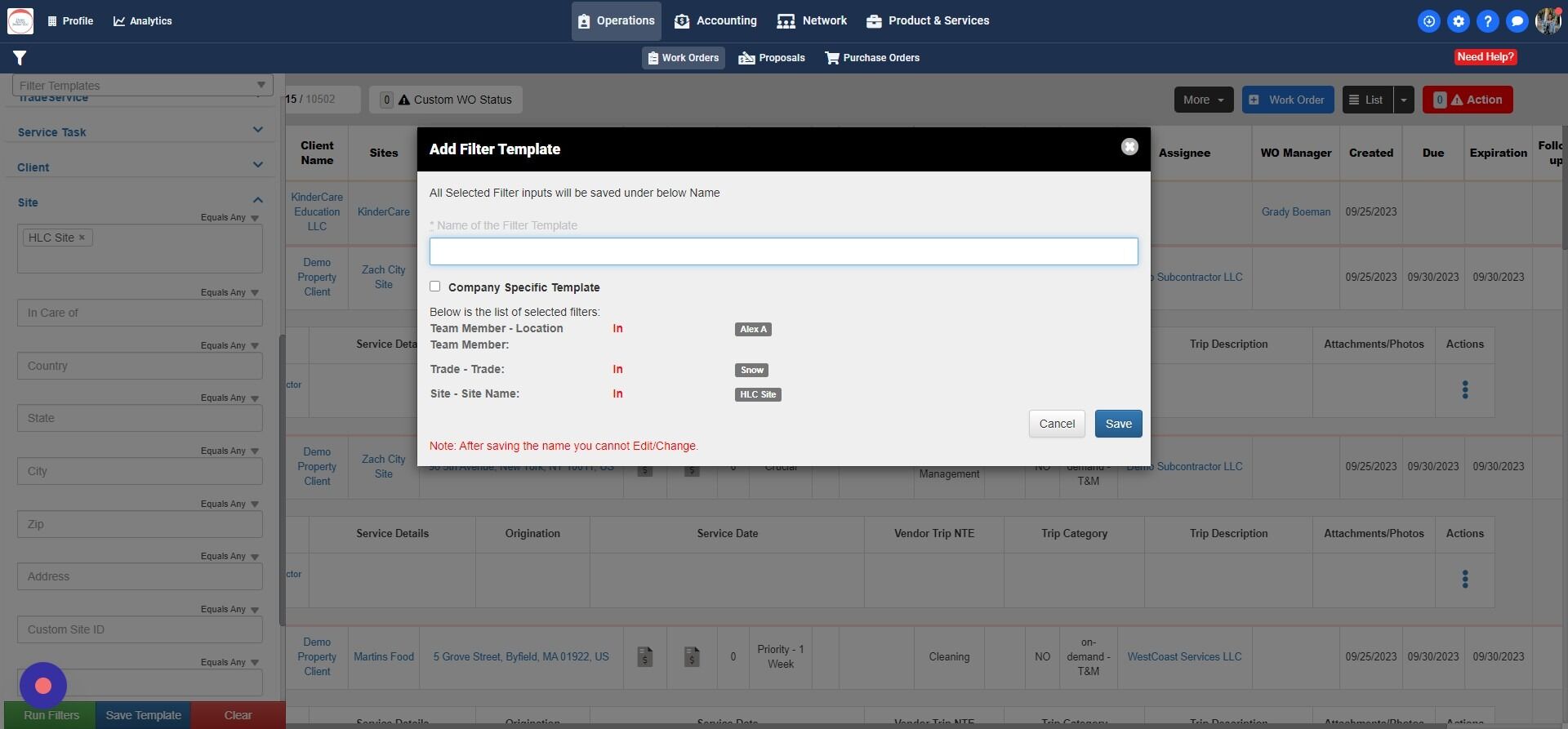Screen dimensions: 1568x729
Task: Open the Accounting menu
Action: (x=716, y=21)
